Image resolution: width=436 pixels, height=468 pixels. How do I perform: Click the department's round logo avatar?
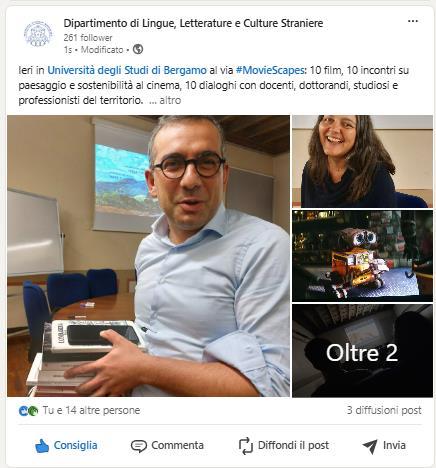(x=38, y=34)
